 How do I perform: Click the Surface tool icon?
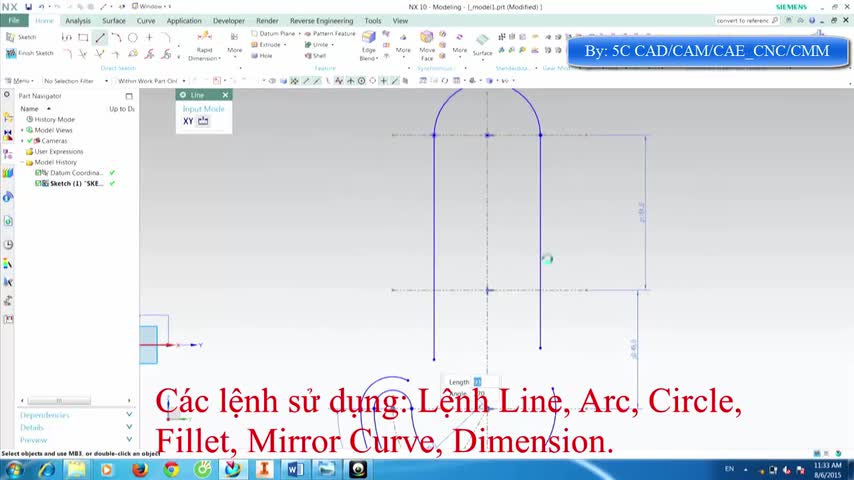(x=482, y=40)
